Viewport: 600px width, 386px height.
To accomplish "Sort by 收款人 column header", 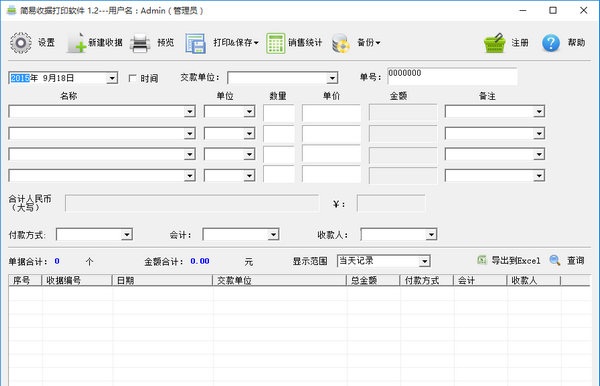I will point(534,280).
